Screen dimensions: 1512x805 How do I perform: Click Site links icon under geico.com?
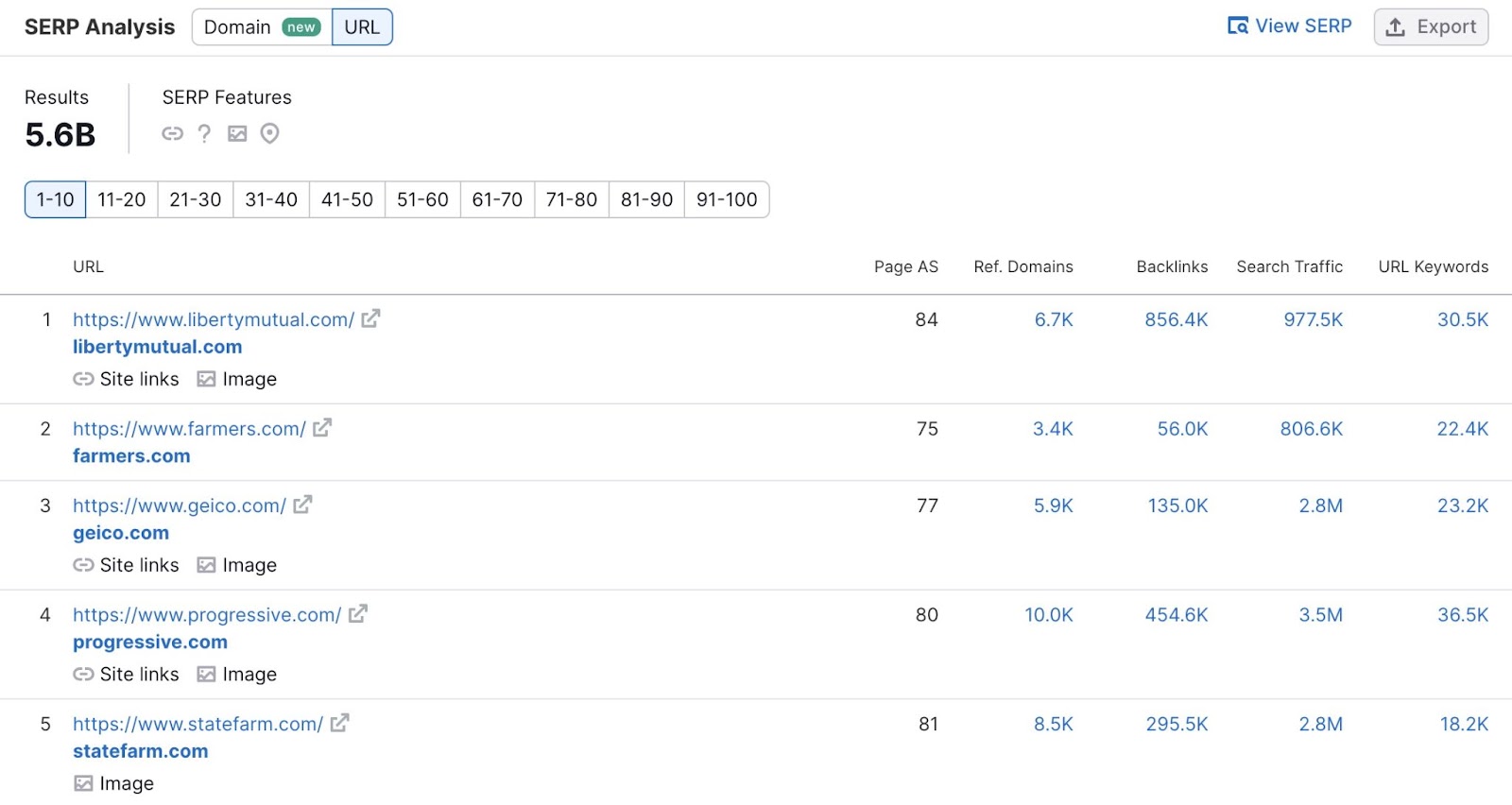click(83, 565)
